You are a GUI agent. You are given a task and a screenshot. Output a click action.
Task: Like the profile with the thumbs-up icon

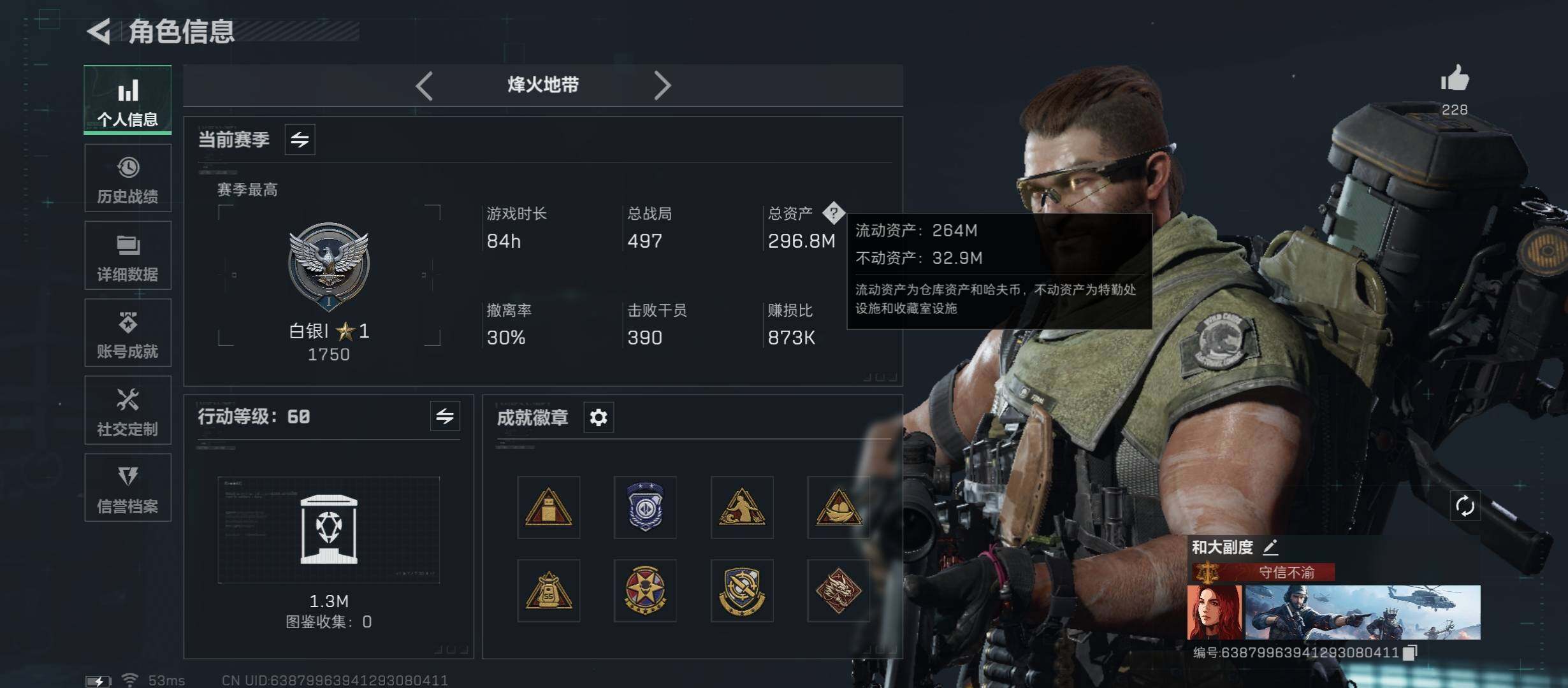click(1455, 79)
